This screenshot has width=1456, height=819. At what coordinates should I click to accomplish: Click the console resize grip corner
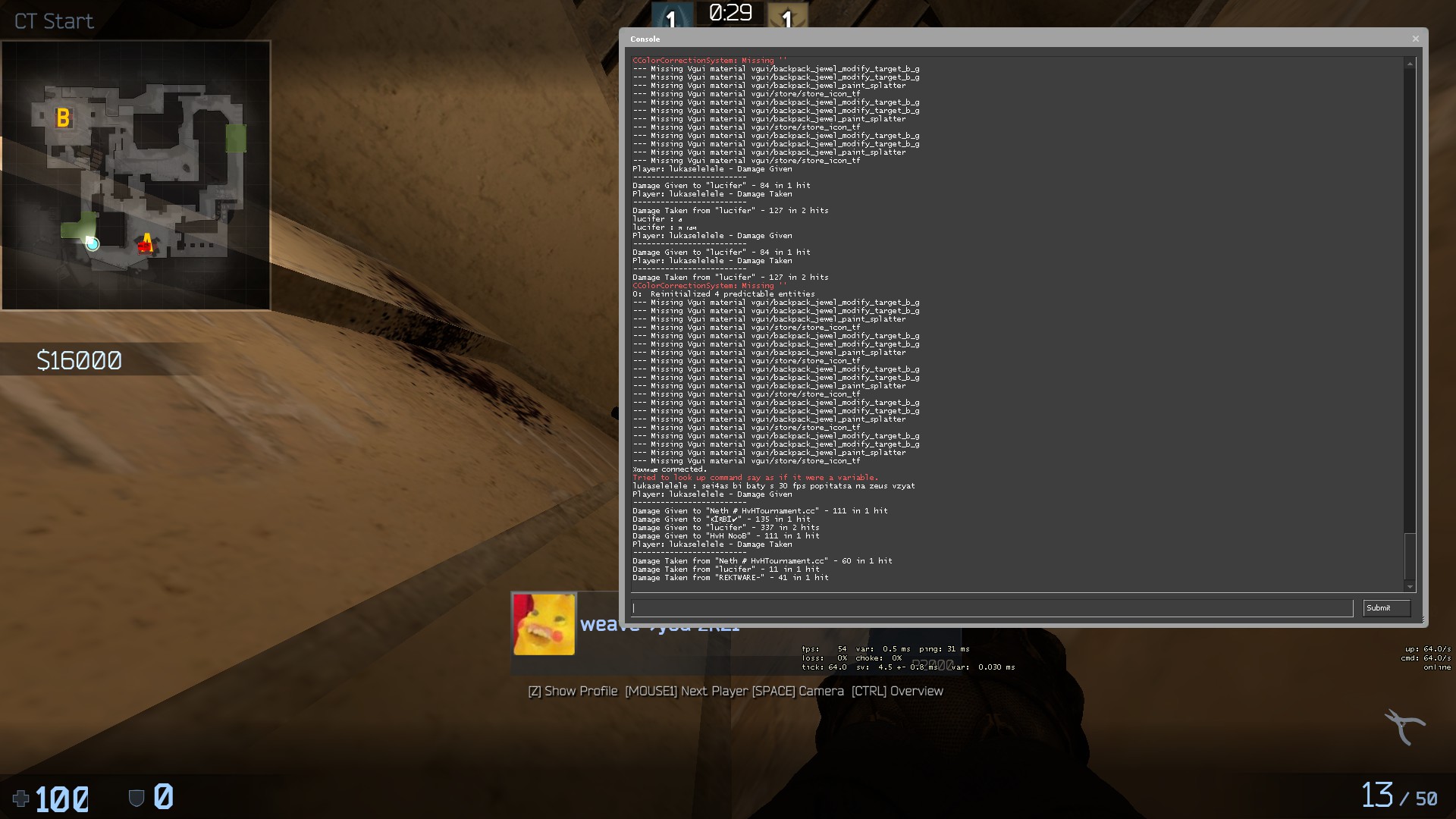(1423, 621)
